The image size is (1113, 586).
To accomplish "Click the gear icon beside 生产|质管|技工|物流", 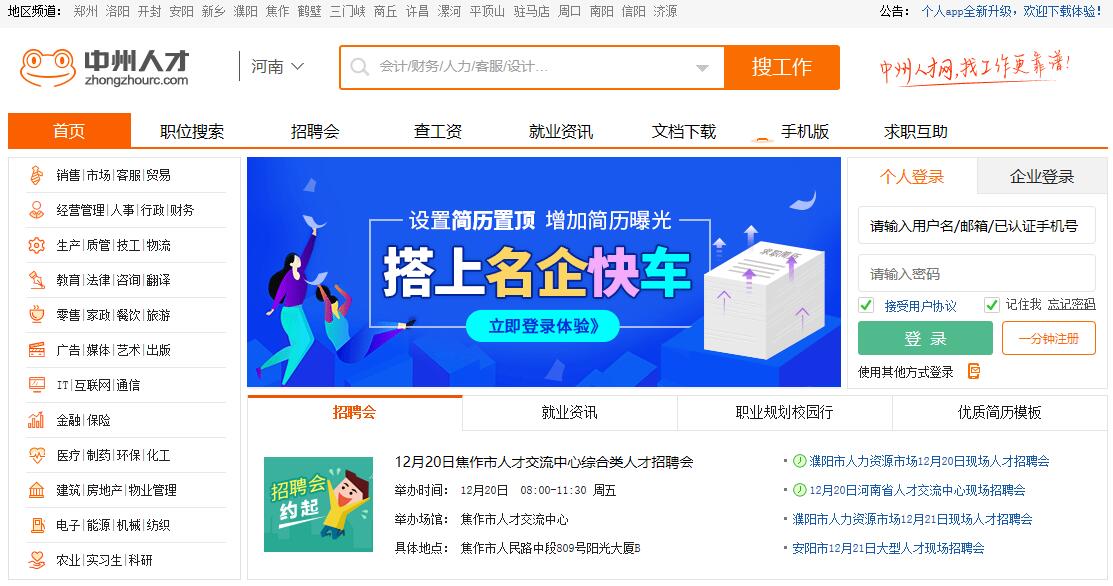I will pyautogui.click(x=36, y=245).
